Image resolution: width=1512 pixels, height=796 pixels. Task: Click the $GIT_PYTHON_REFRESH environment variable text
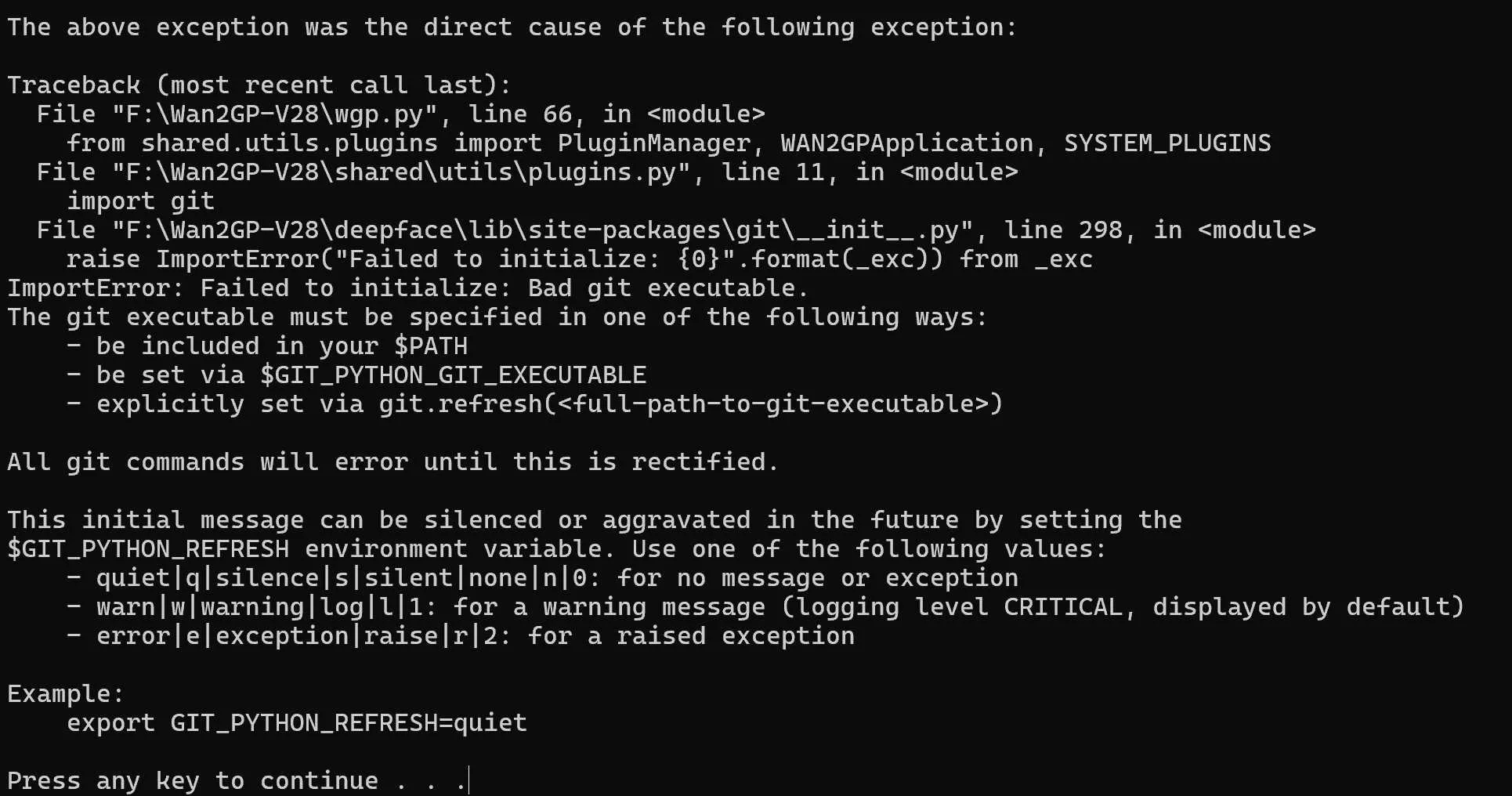[148, 549]
